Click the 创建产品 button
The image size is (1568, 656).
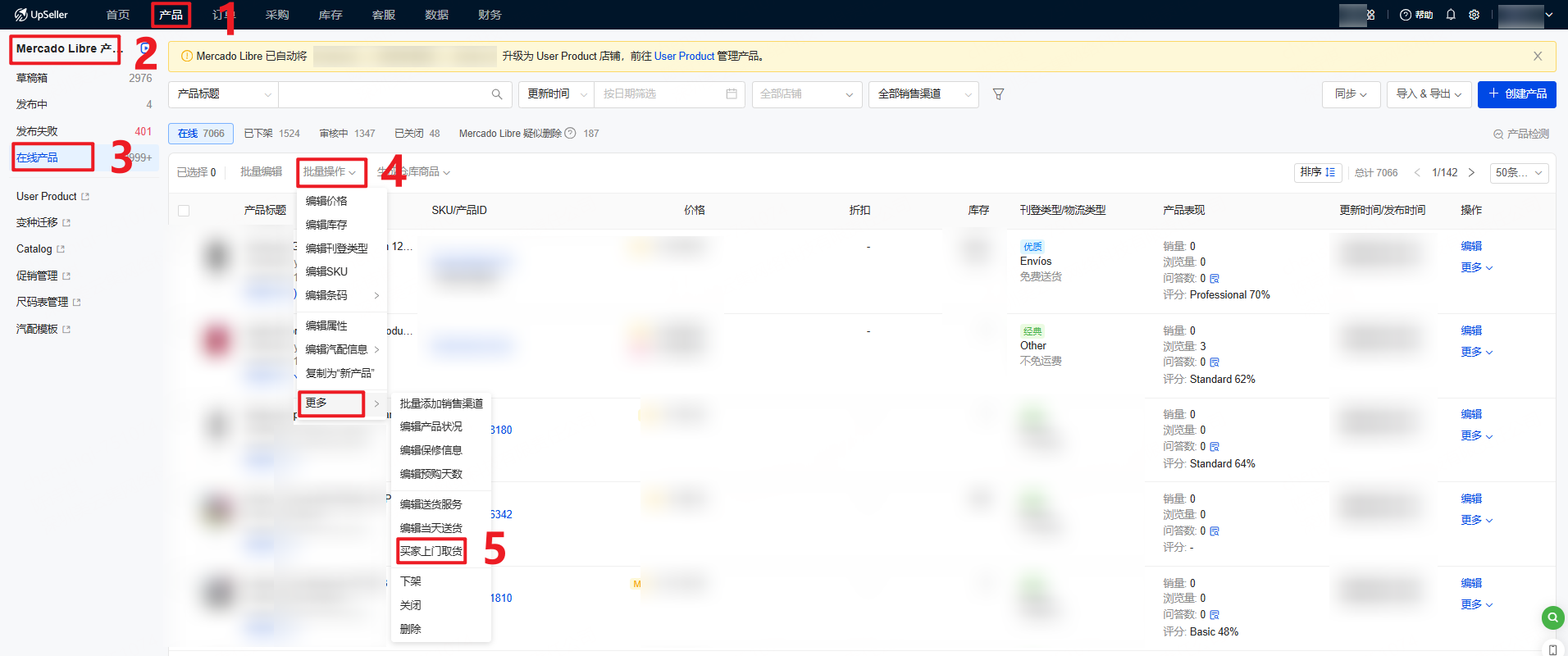coord(1517,94)
